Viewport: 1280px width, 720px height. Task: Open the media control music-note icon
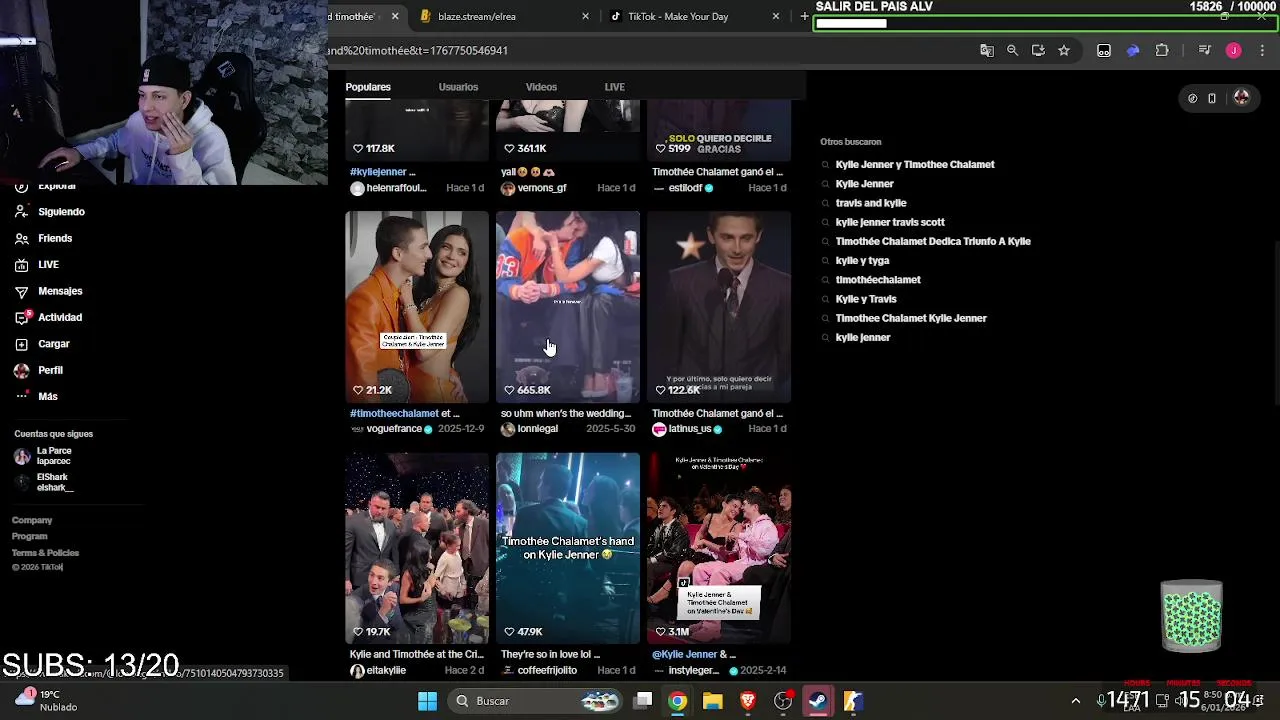1205,50
